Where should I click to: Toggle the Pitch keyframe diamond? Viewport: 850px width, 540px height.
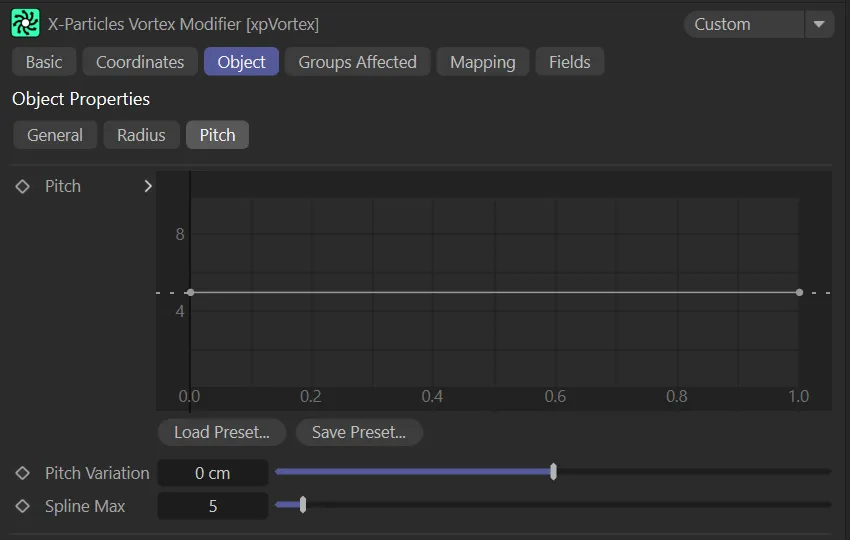coord(23,187)
